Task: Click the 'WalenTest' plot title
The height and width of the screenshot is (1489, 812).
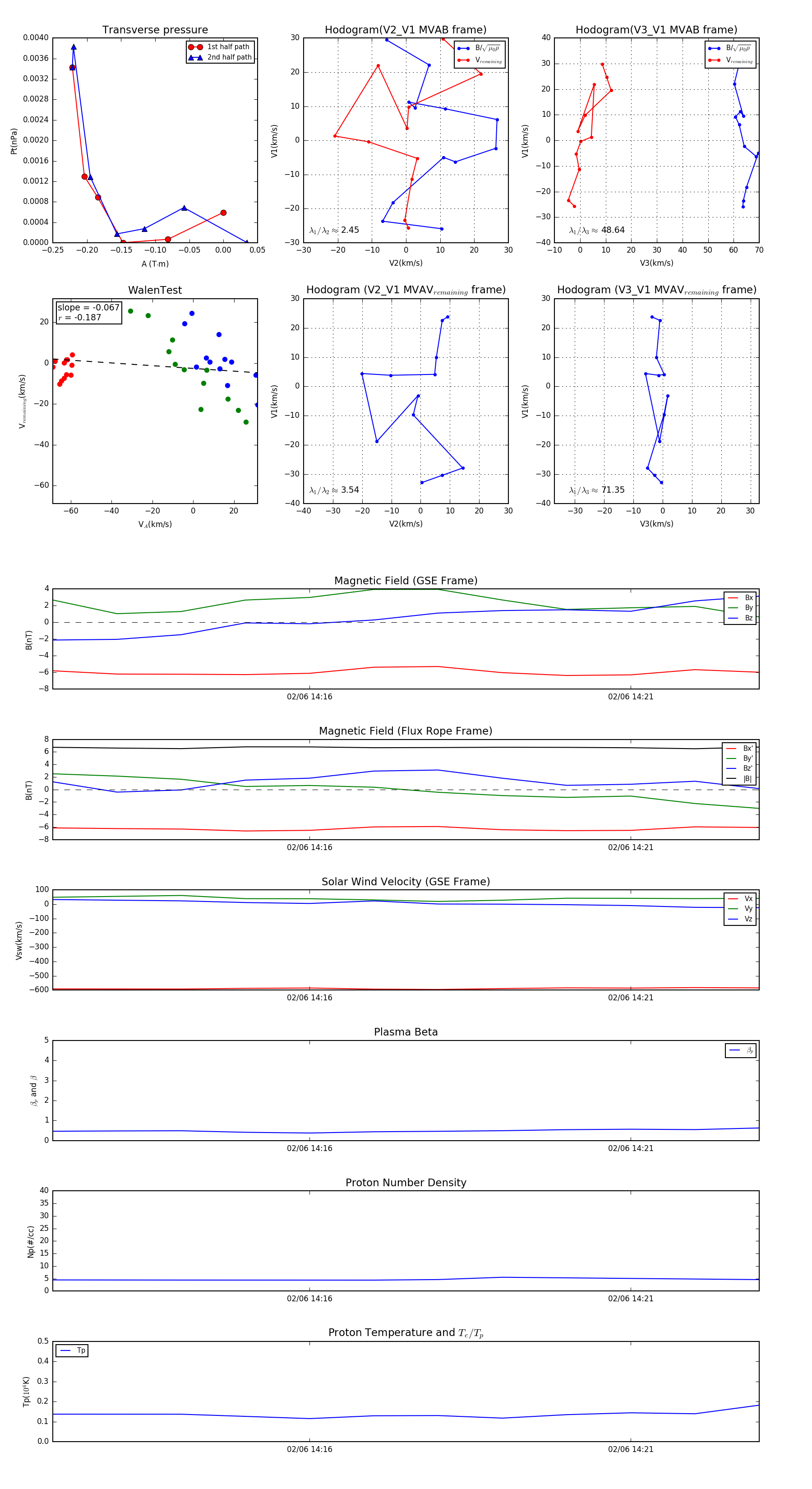Action: (x=155, y=290)
